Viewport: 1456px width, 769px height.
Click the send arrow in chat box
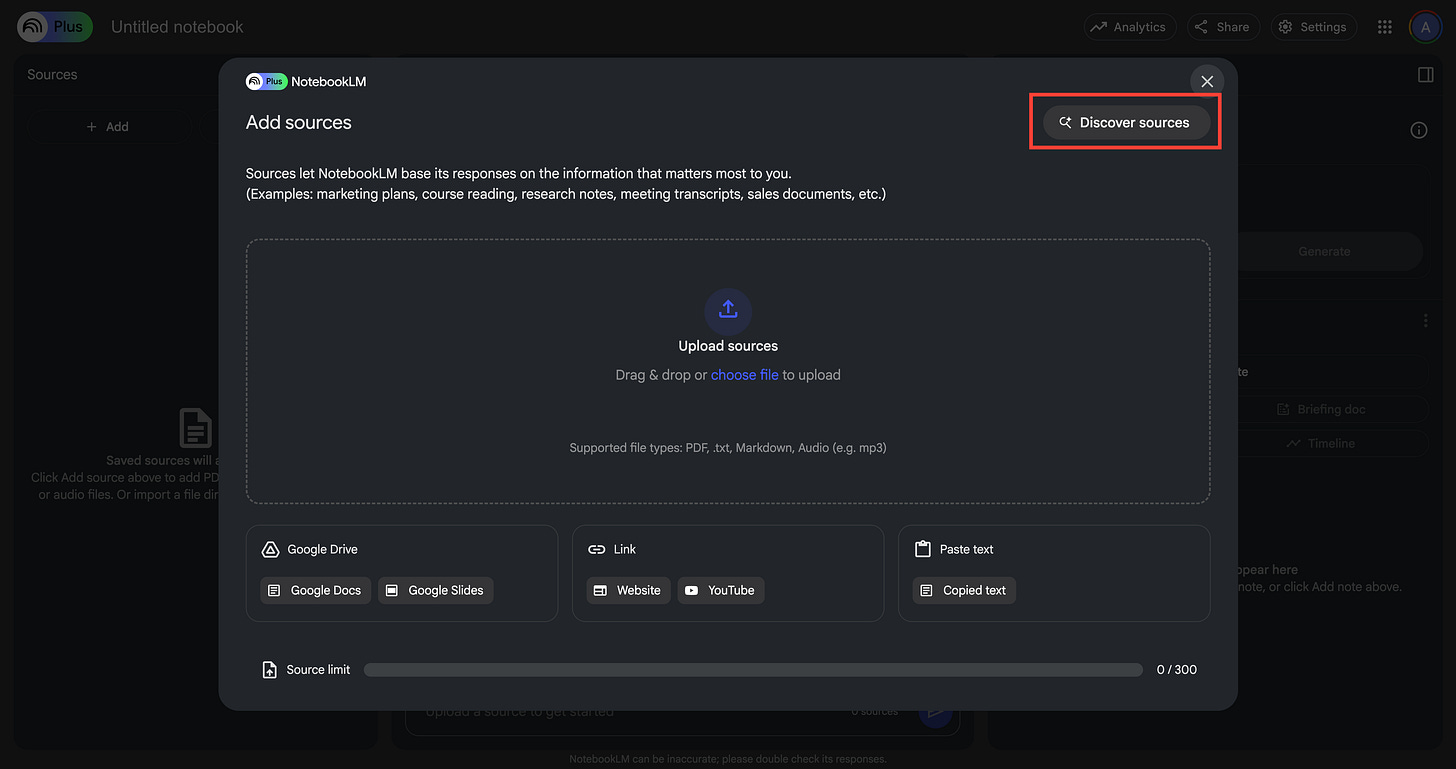pyautogui.click(x=936, y=711)
